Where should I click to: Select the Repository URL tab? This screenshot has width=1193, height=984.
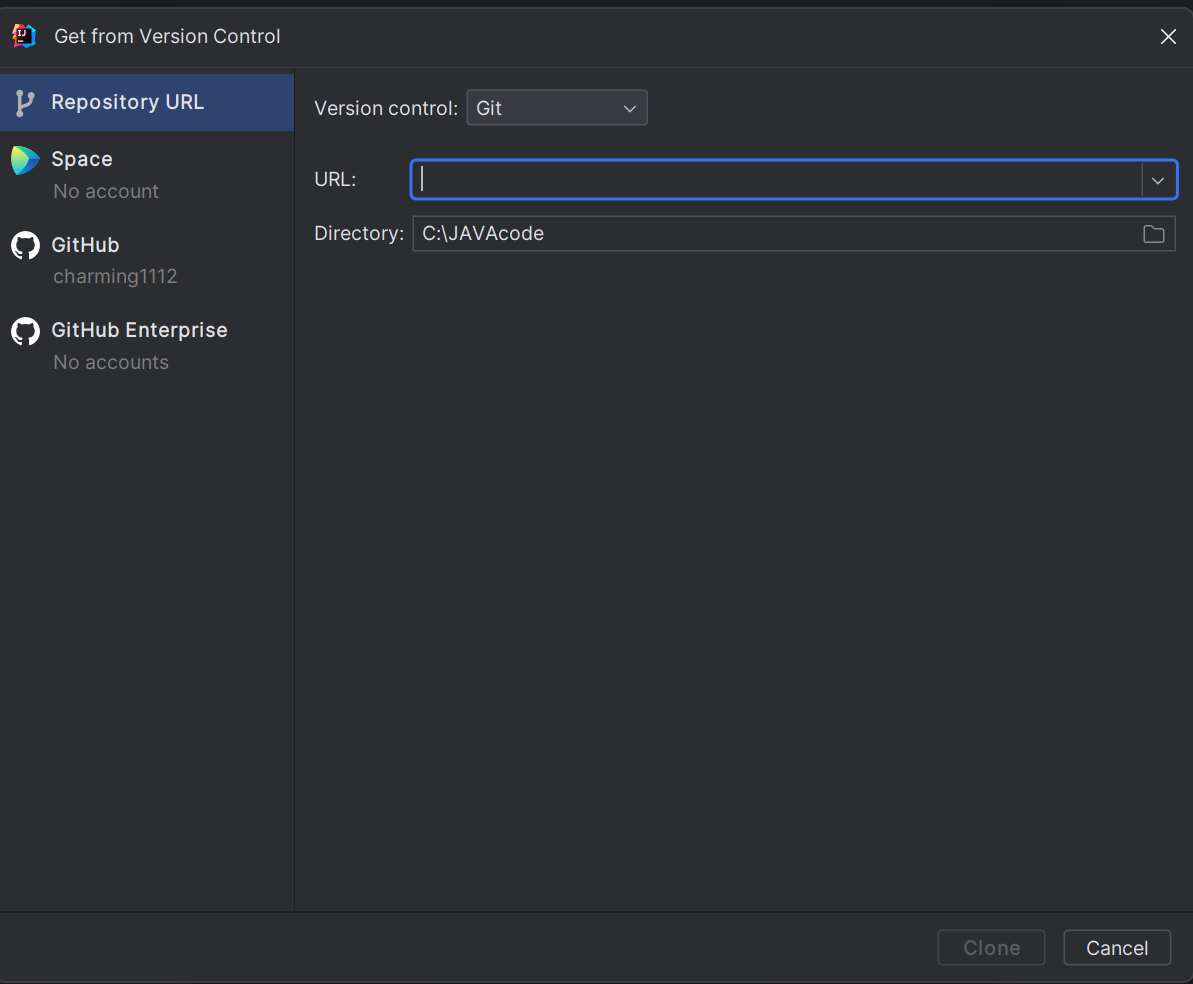[x=147, y=102]
